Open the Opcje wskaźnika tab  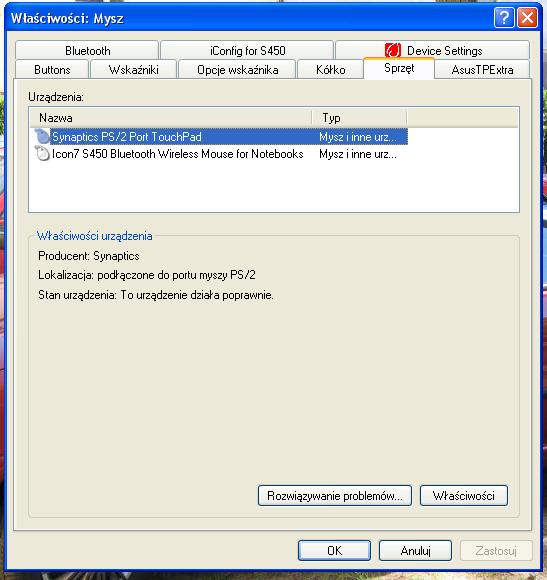[237, 70]
